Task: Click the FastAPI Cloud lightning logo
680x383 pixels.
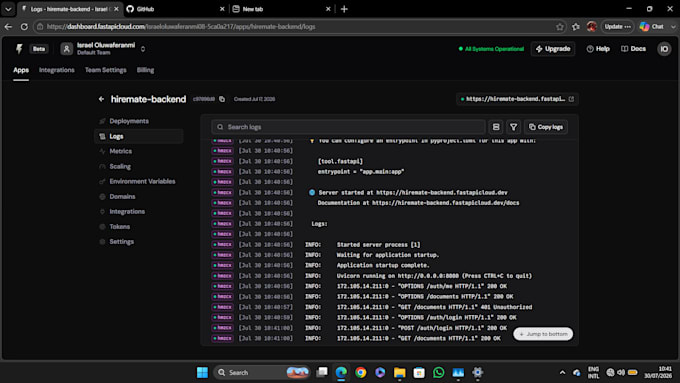Action: [x=19, y=49]
